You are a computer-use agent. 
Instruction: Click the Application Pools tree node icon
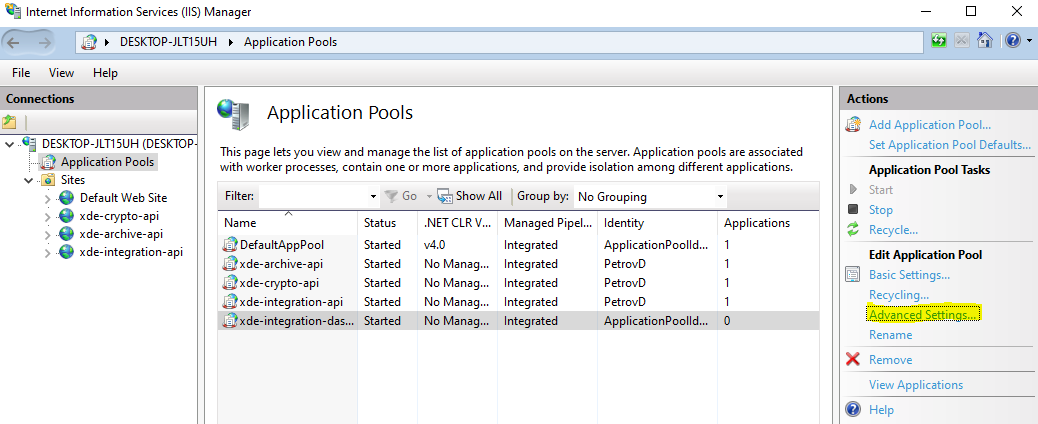pos(48,162)
